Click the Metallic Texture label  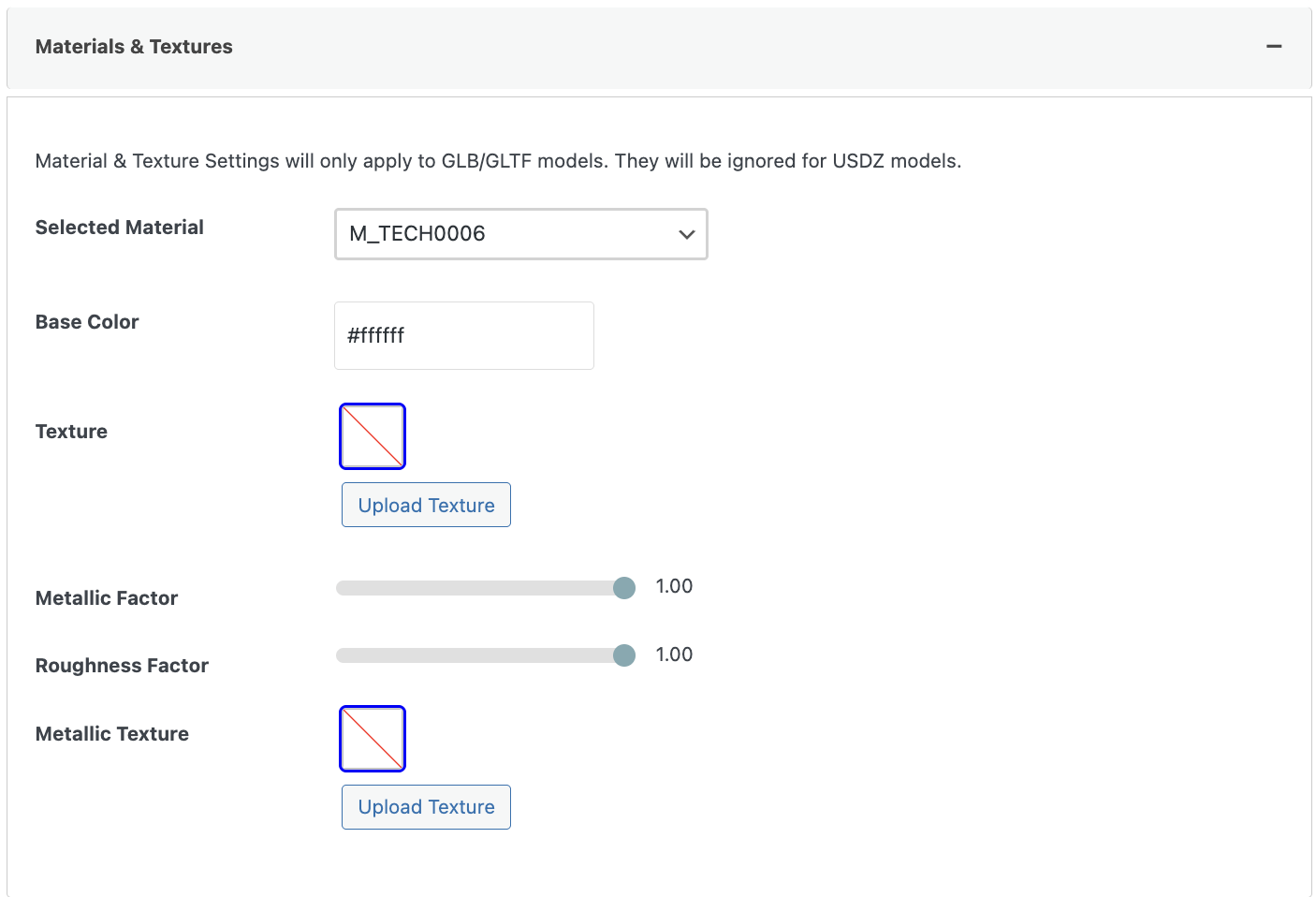click(112, 734)
